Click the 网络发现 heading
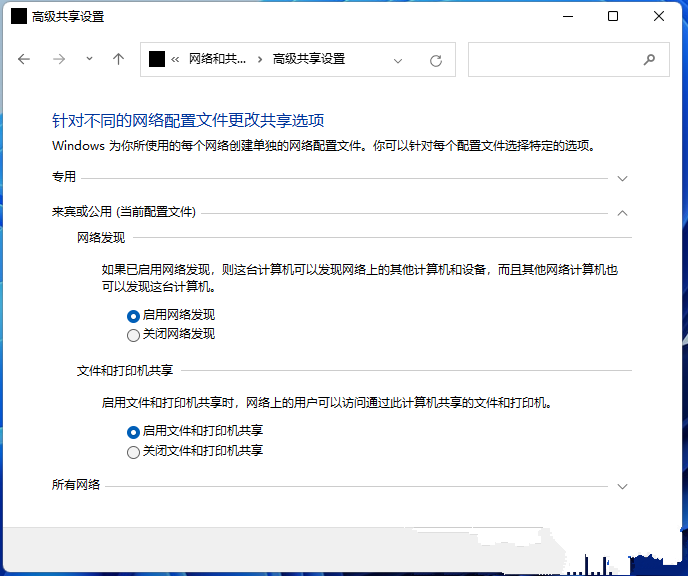Image resolution: width=688 pixels, height=576 pixels. (101, 238)
